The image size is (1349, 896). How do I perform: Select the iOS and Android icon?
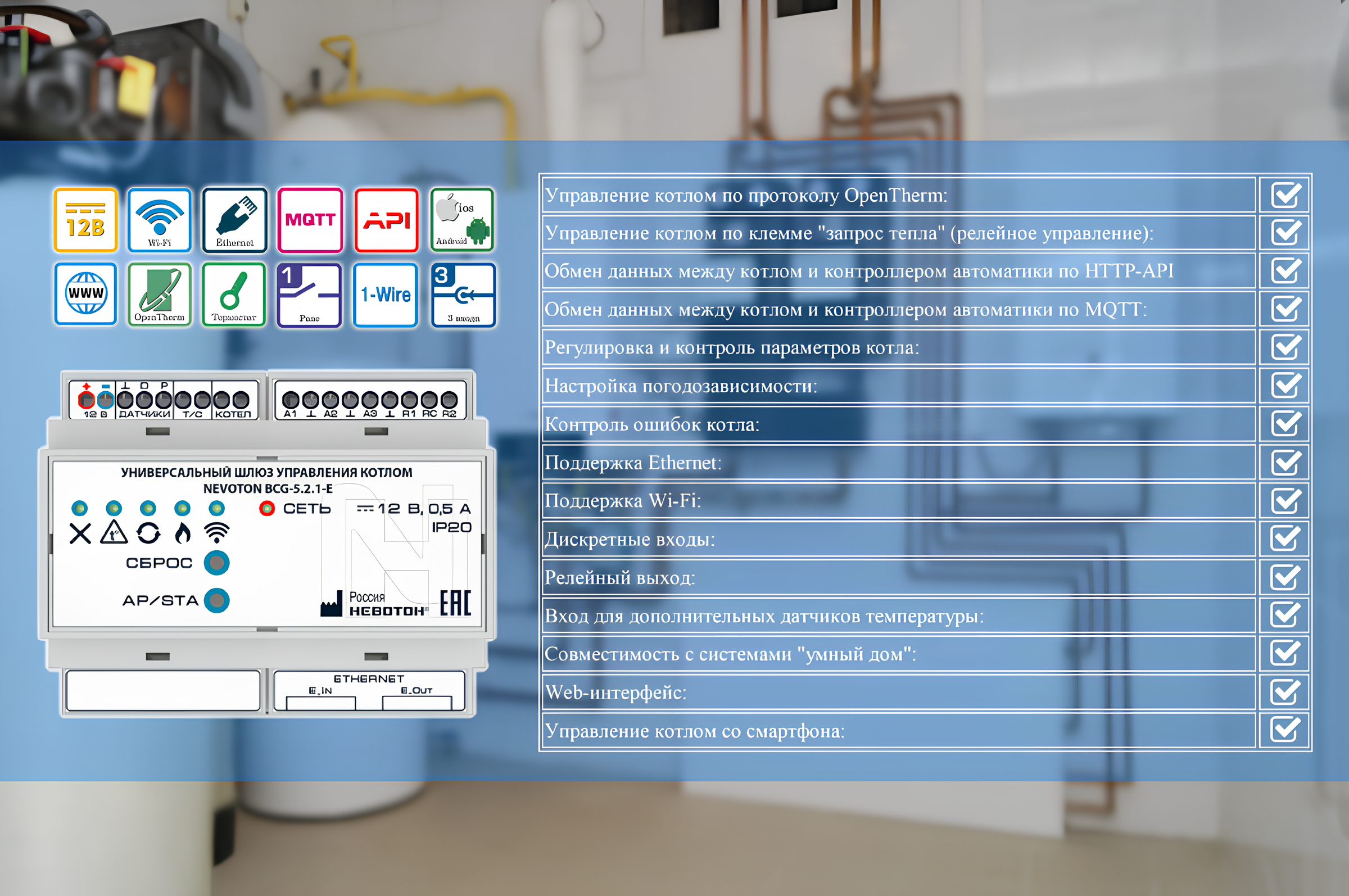coord(462,220)
